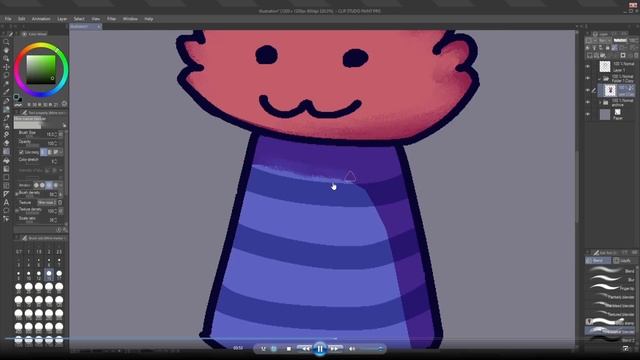The height and width of the screenshot is (360, 640).
Task: Choose the Fingertip sub tool
Action: pyautogui.click(x=611, y=288)
